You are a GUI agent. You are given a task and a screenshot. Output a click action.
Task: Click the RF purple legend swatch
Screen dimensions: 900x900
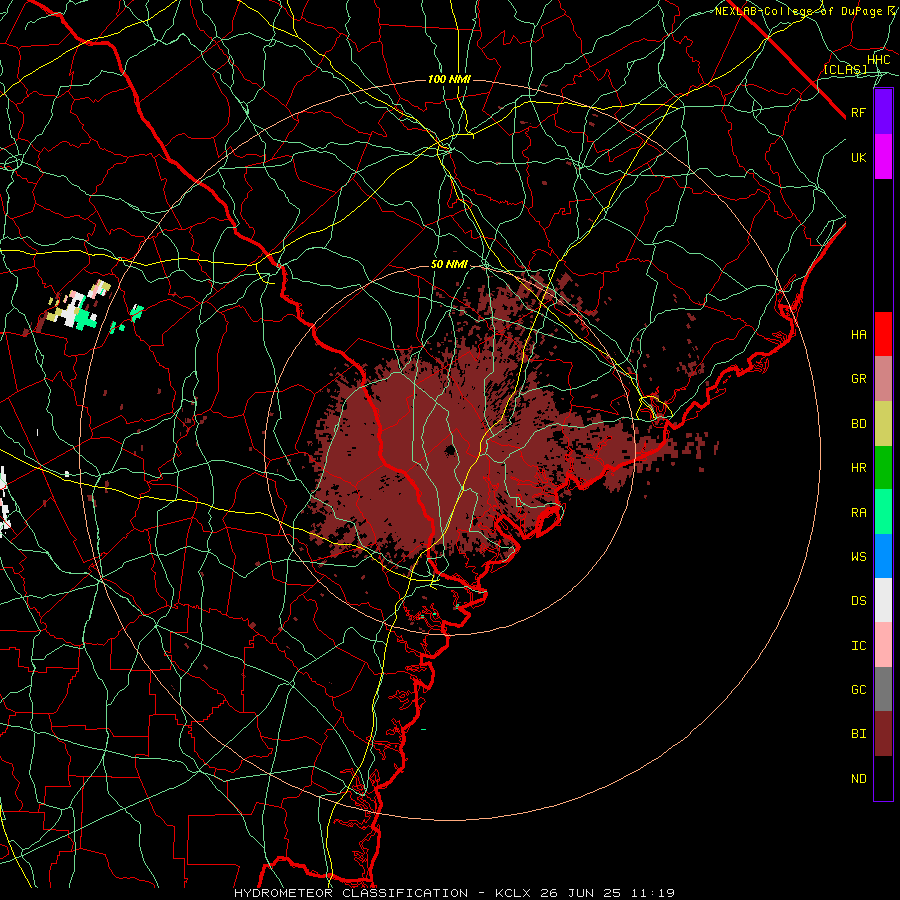pyautogui.click(x=883, y=112)
